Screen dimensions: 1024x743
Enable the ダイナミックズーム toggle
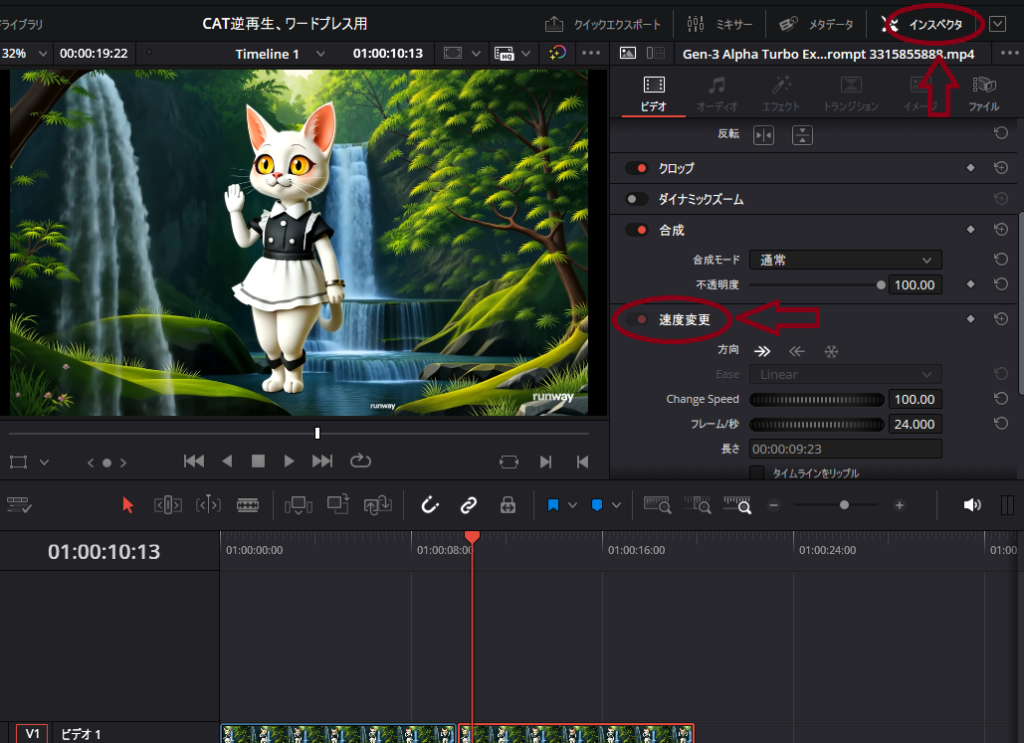636,199
